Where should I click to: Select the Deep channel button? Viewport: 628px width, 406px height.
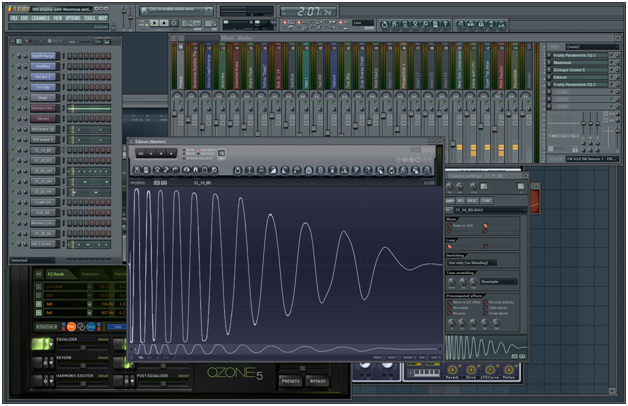tap(43, 98)
